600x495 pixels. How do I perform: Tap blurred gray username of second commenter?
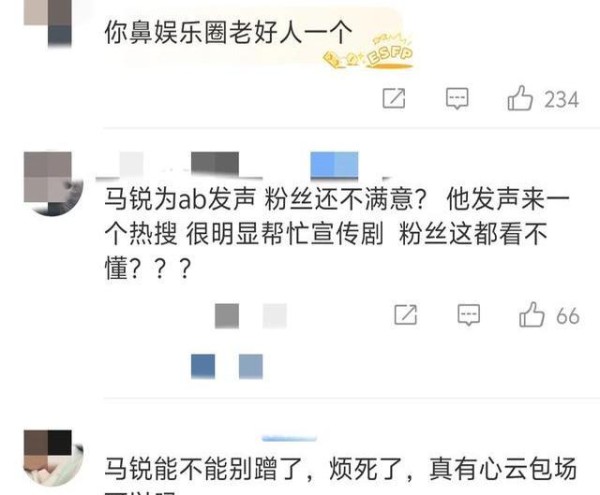(215, 164)
